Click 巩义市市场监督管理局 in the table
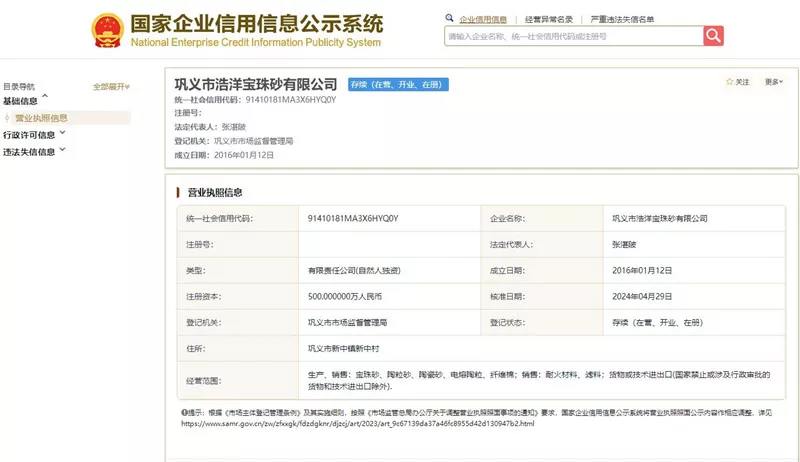The height and width of the screenshot is (462, 800). pos(347,322)
